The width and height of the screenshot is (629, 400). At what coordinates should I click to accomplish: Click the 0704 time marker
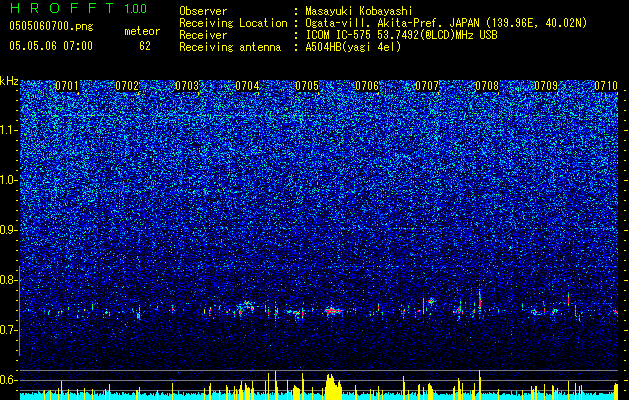247,86
